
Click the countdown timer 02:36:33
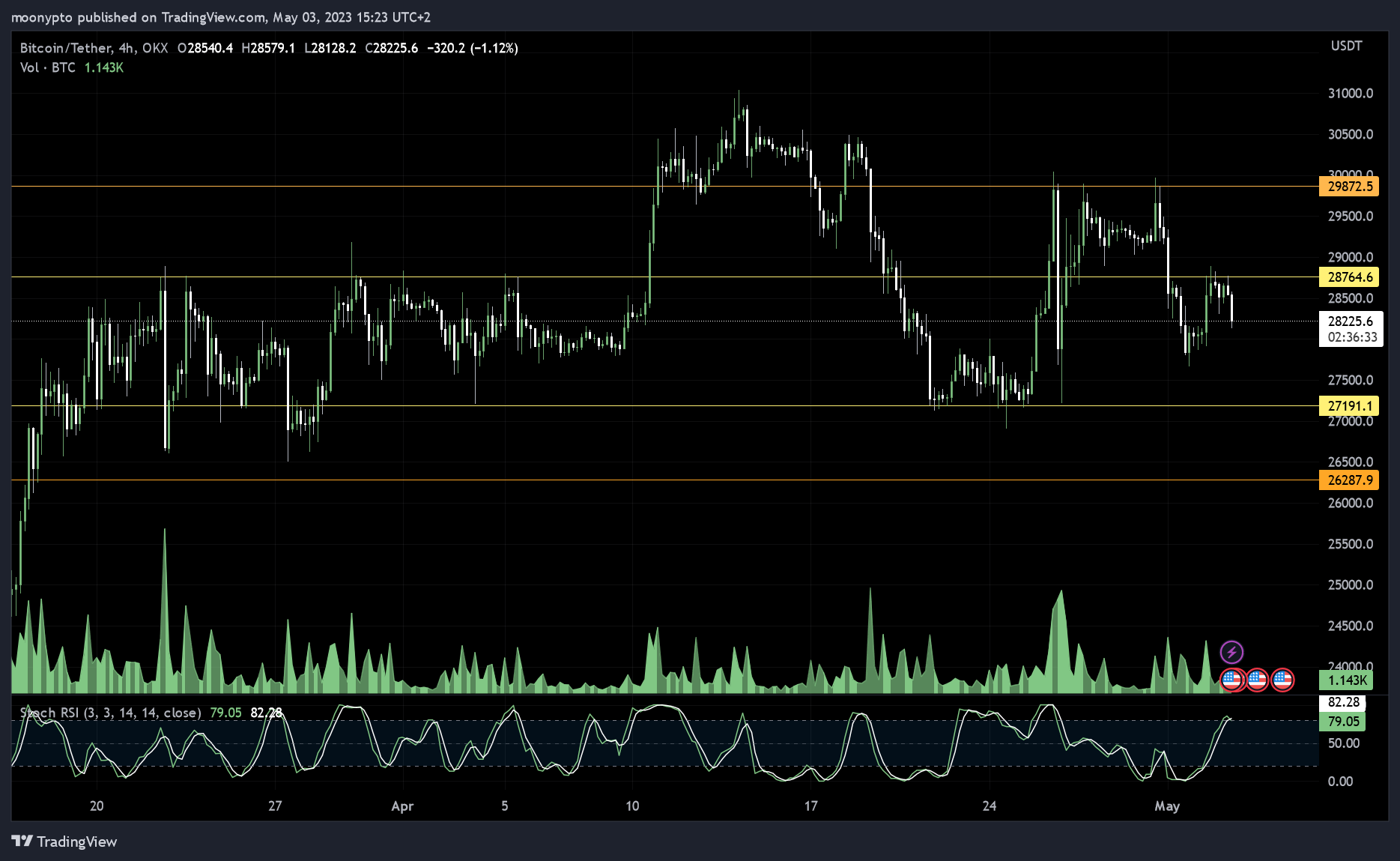(1352, 337)
